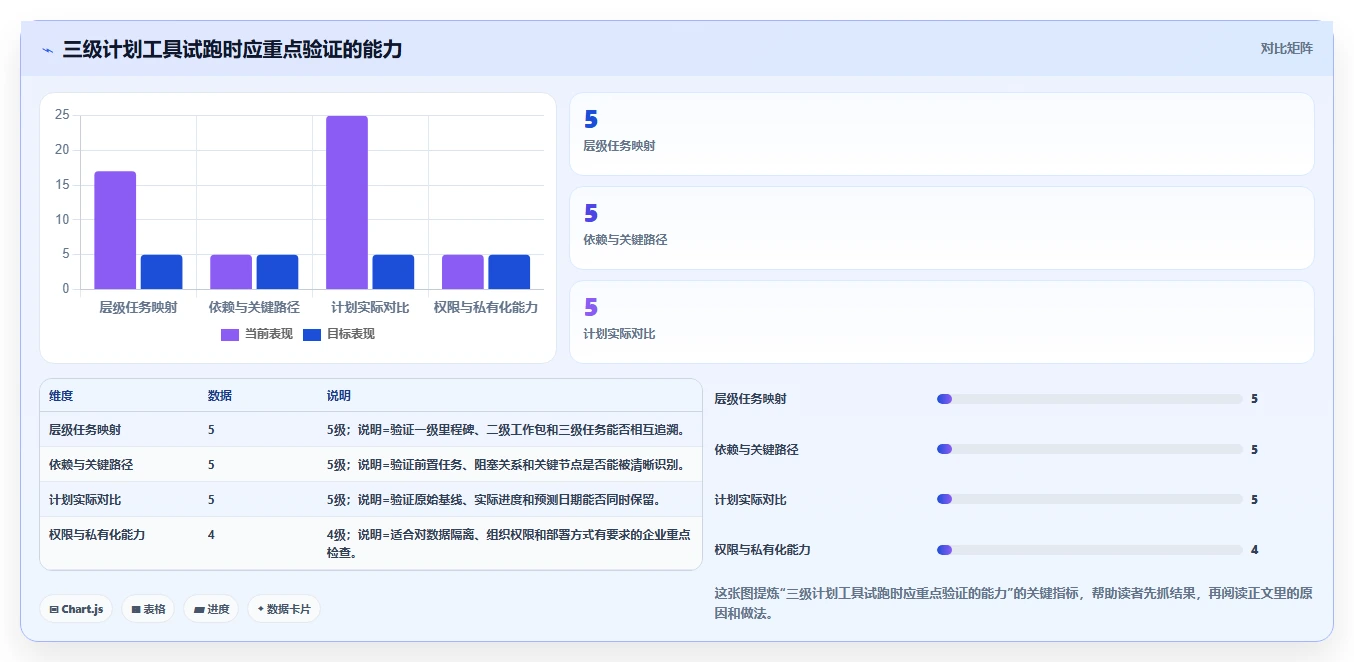Viewport: 1354px width, 662px height.
Task: Click the 层级任务映射 purple current bar
Action: [115, 230]
